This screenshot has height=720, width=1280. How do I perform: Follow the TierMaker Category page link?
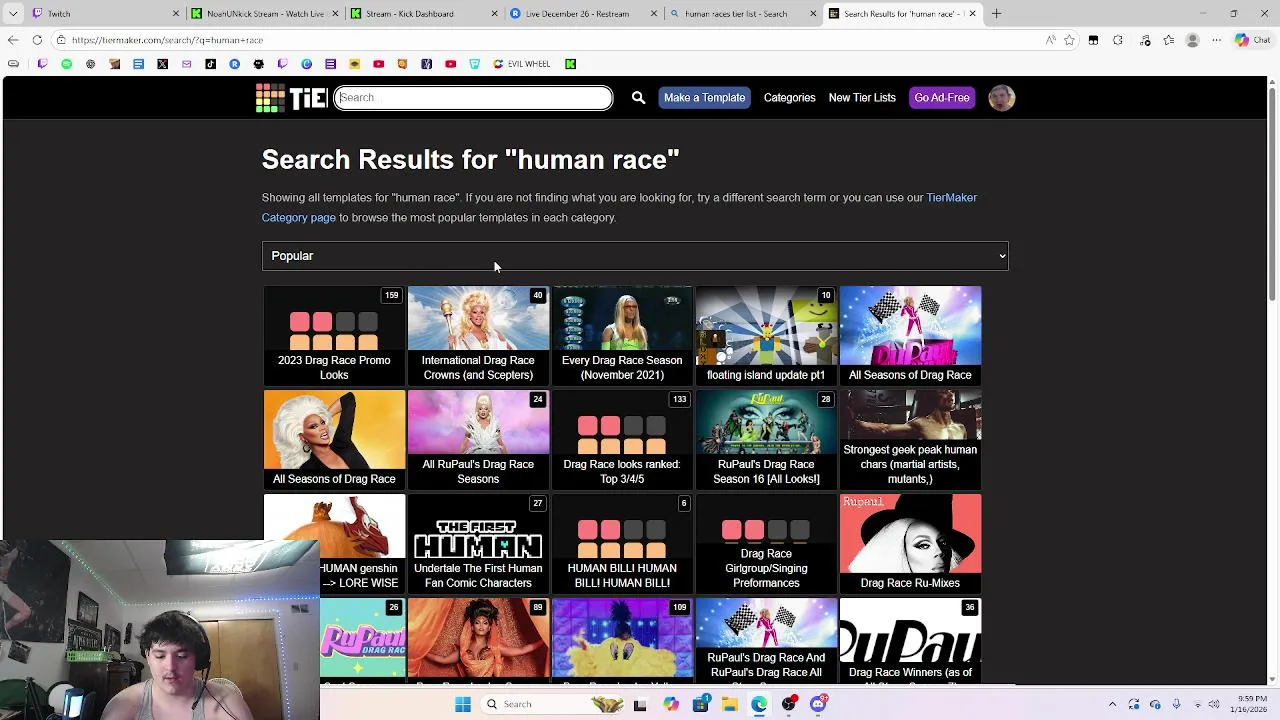[x=619, y=207]
